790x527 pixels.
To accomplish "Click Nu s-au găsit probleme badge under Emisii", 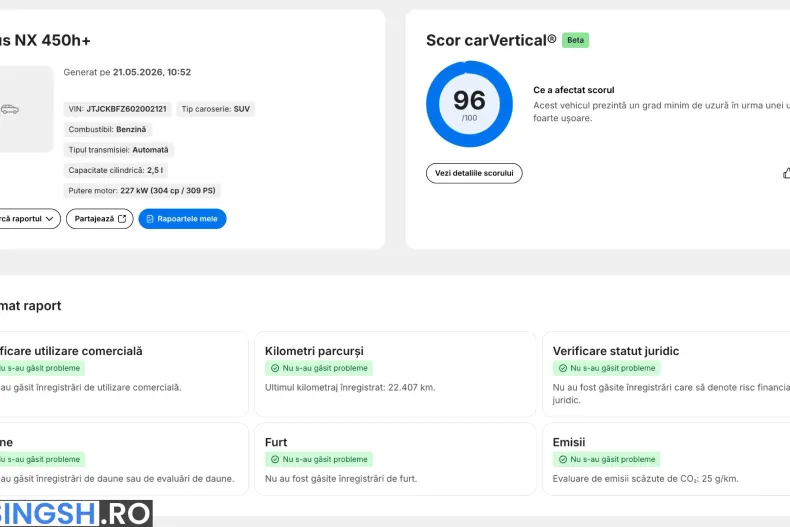I will (x=607, y=459).
